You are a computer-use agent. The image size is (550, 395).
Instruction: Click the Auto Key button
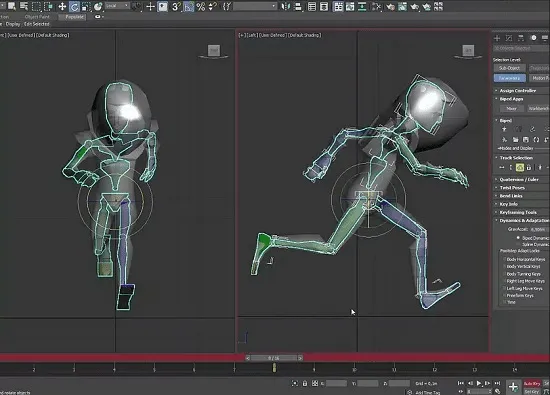[532, 383]
